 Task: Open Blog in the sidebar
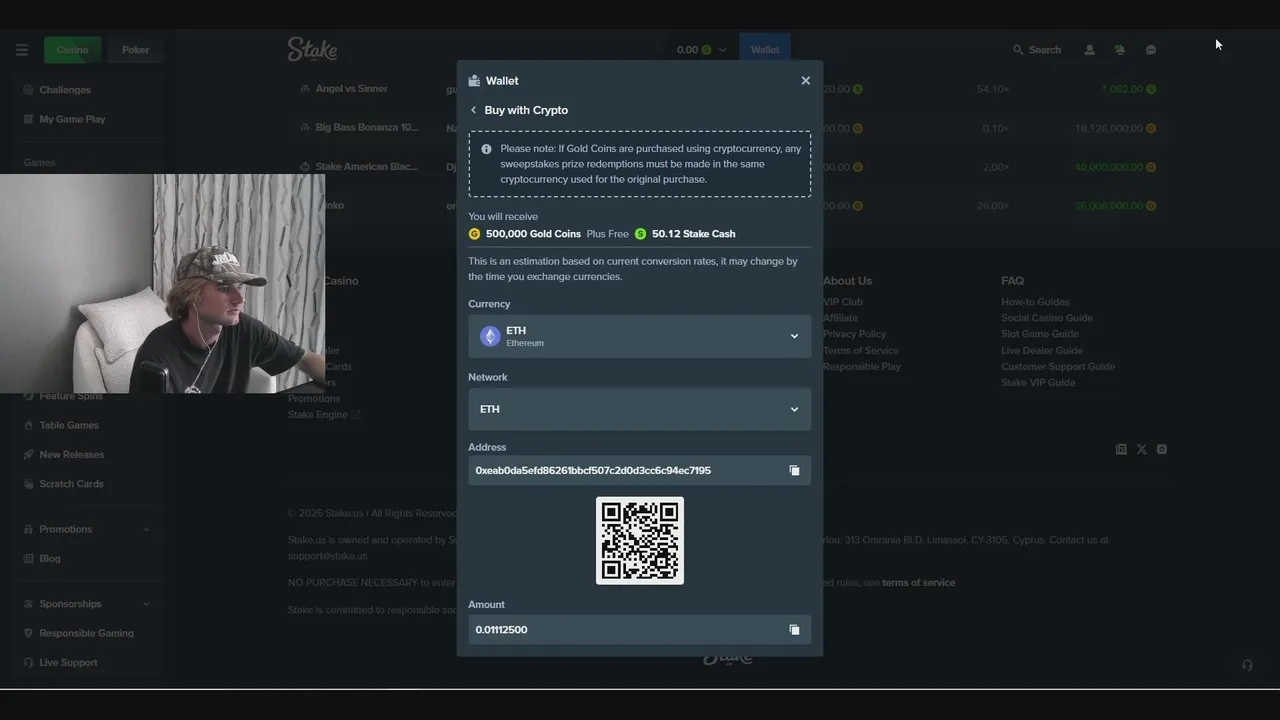(50, 558)
